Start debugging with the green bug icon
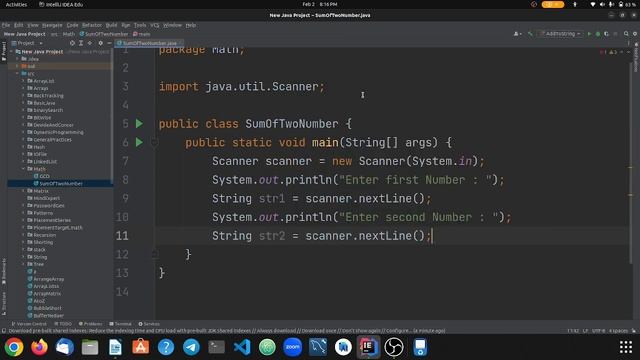The image size is (640, 360). coord(598,34)
